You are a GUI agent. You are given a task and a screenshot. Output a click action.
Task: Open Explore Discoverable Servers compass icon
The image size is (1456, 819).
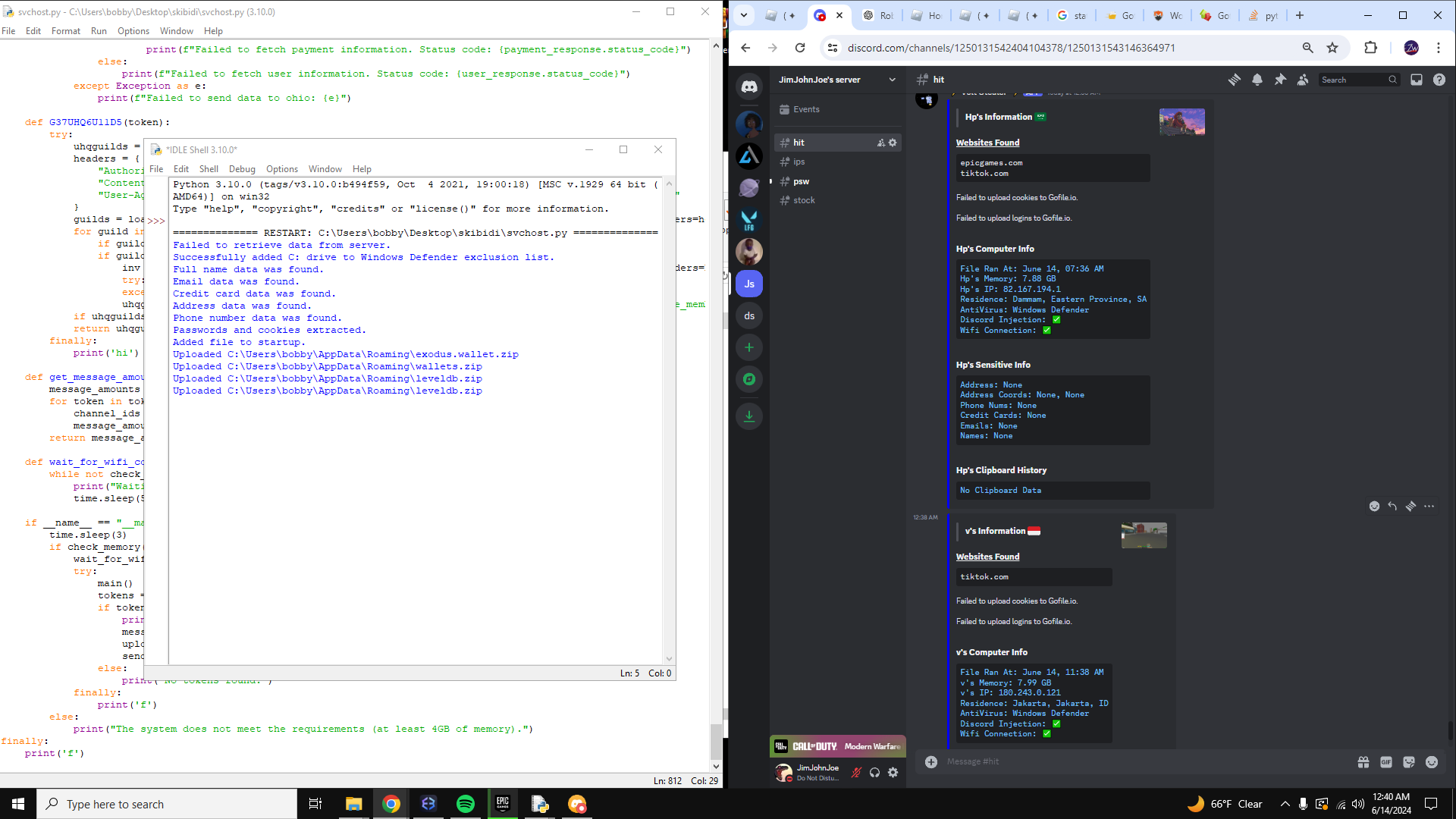[x=749, y=379]
